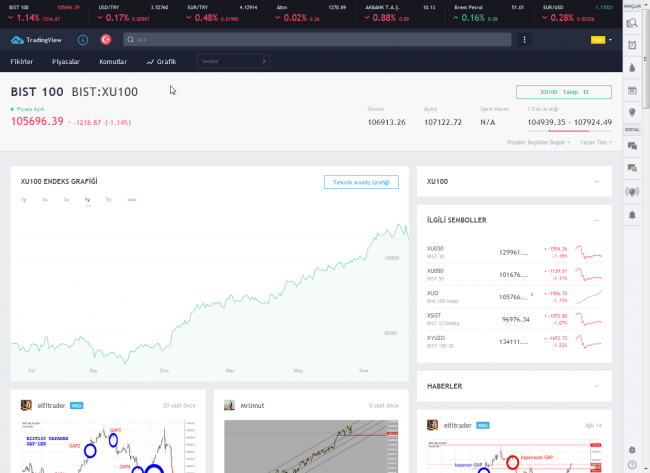Open MrUmut's channel chart thumbnail

click(x=311, y=446)
